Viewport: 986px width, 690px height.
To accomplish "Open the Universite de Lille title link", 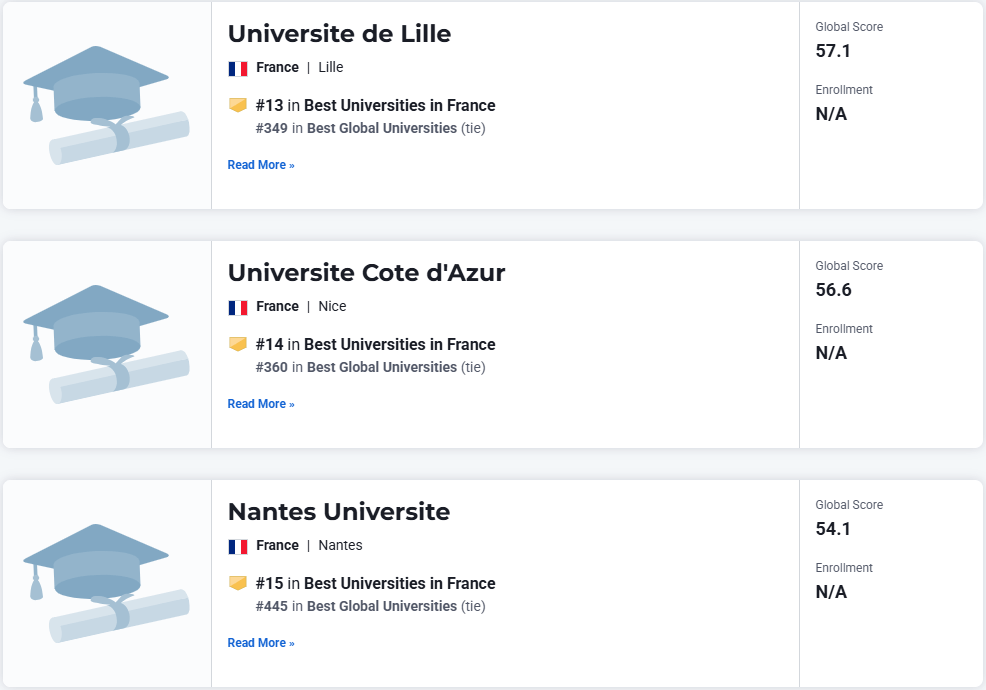I will pos(340,34).
